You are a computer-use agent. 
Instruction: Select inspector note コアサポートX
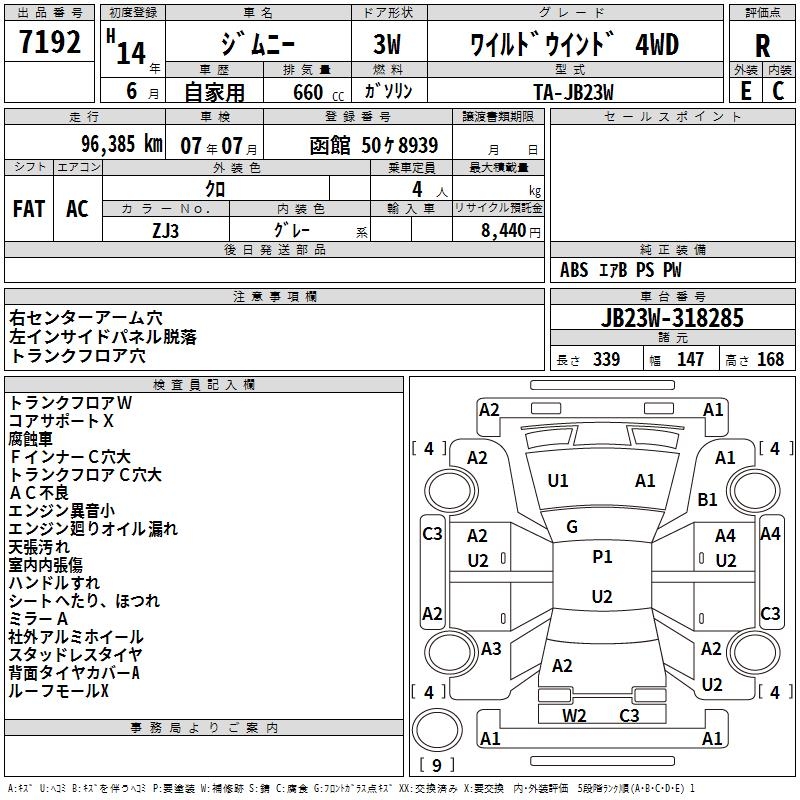click(x=61, y=421)
